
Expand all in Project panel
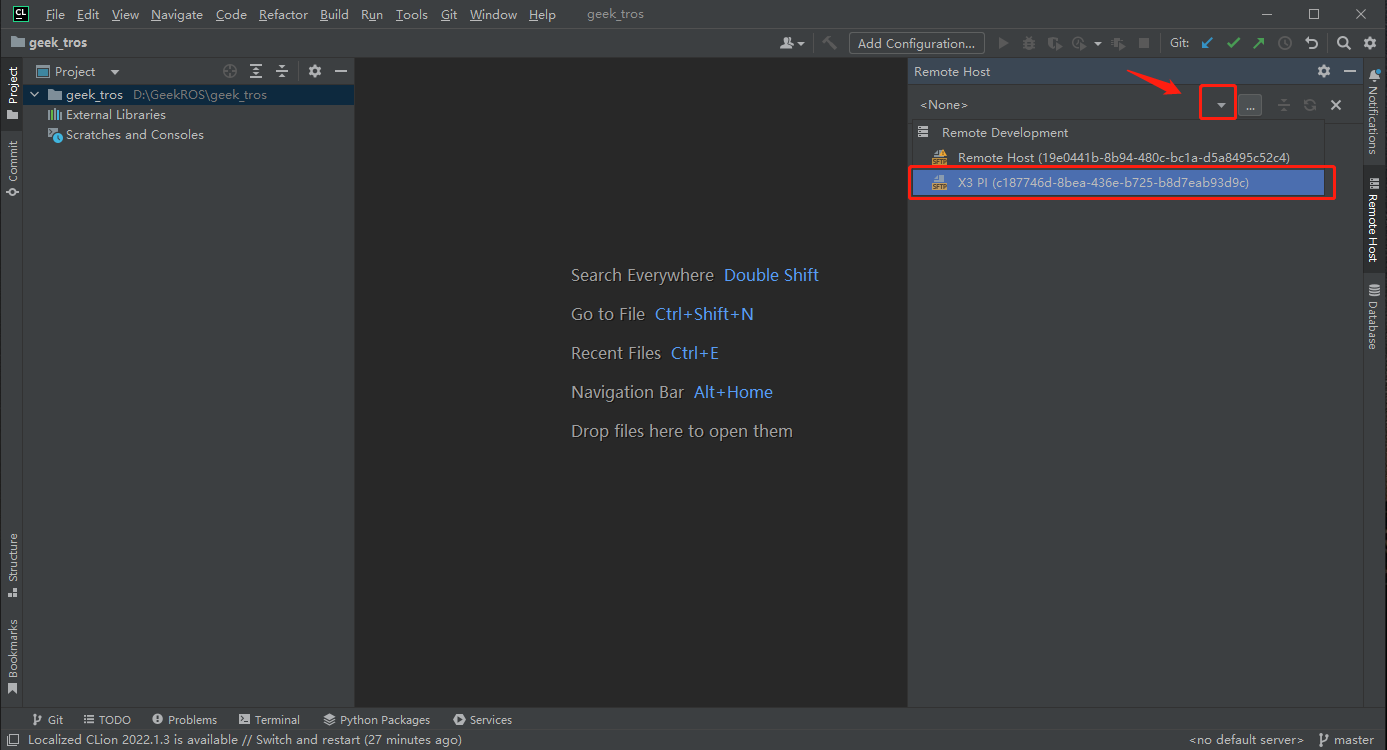pyautogui.click(x=256, y=71)
